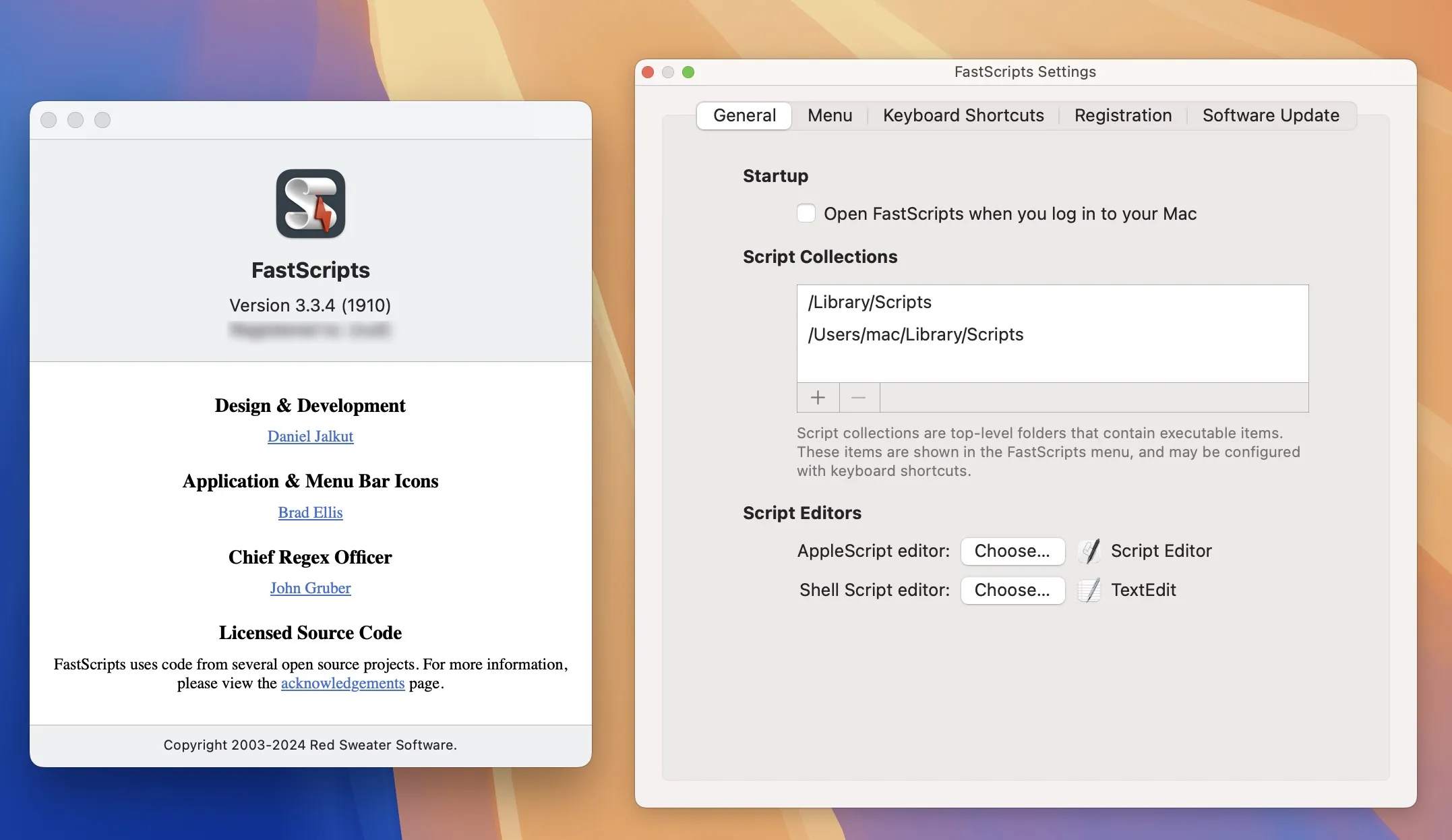Image resolution: width=1452 pixels, height=840 pixels.
Task: Open the Brad Ellis link
Action: [310, 512]
